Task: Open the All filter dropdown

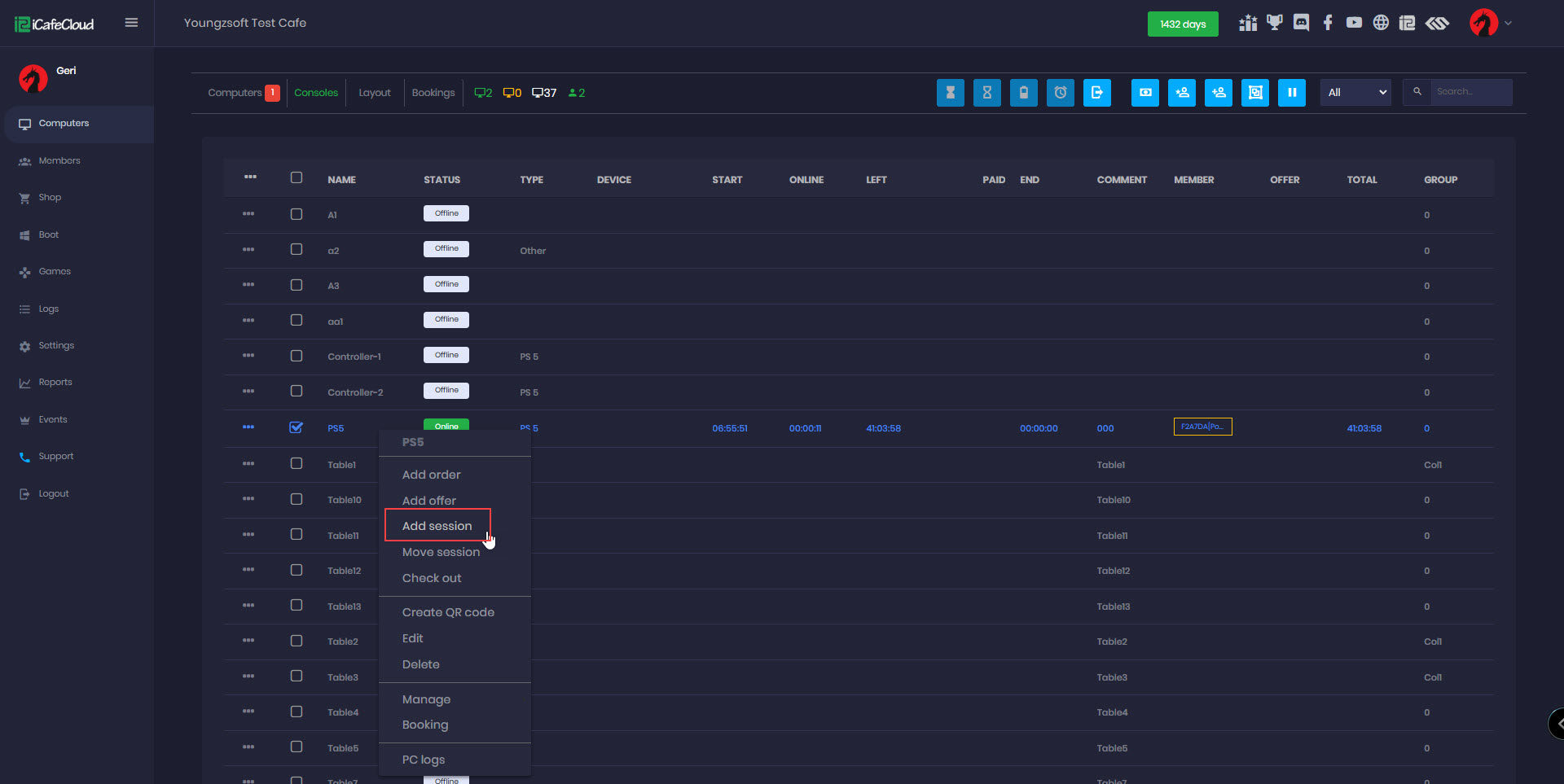Action: point(1355,93)
